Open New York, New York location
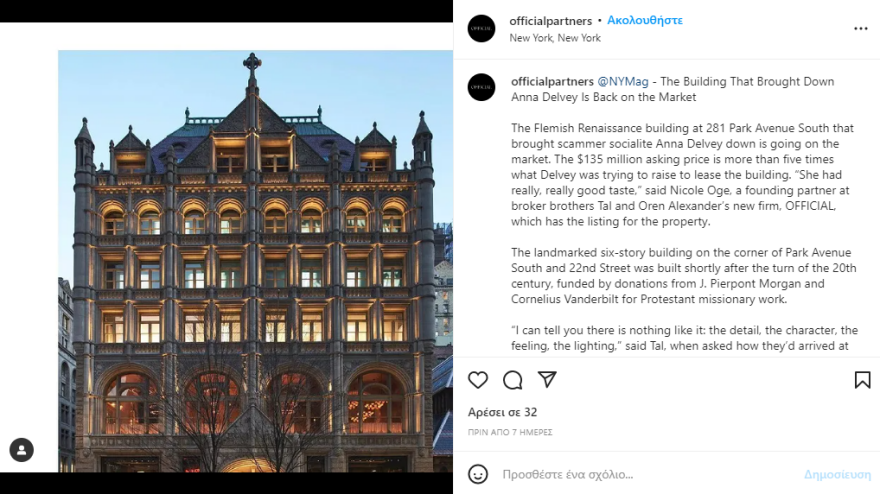Screen dimensions: 880x494 coord(555,38)
